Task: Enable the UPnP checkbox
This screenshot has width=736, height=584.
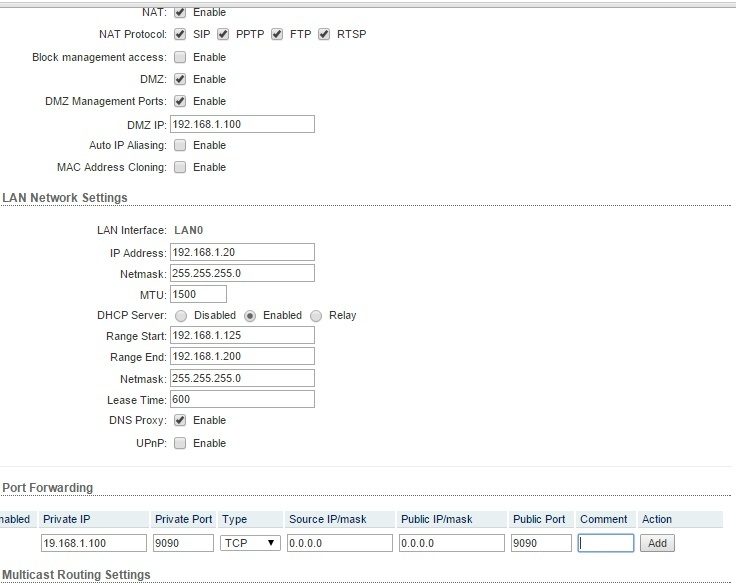Action: 180,443
